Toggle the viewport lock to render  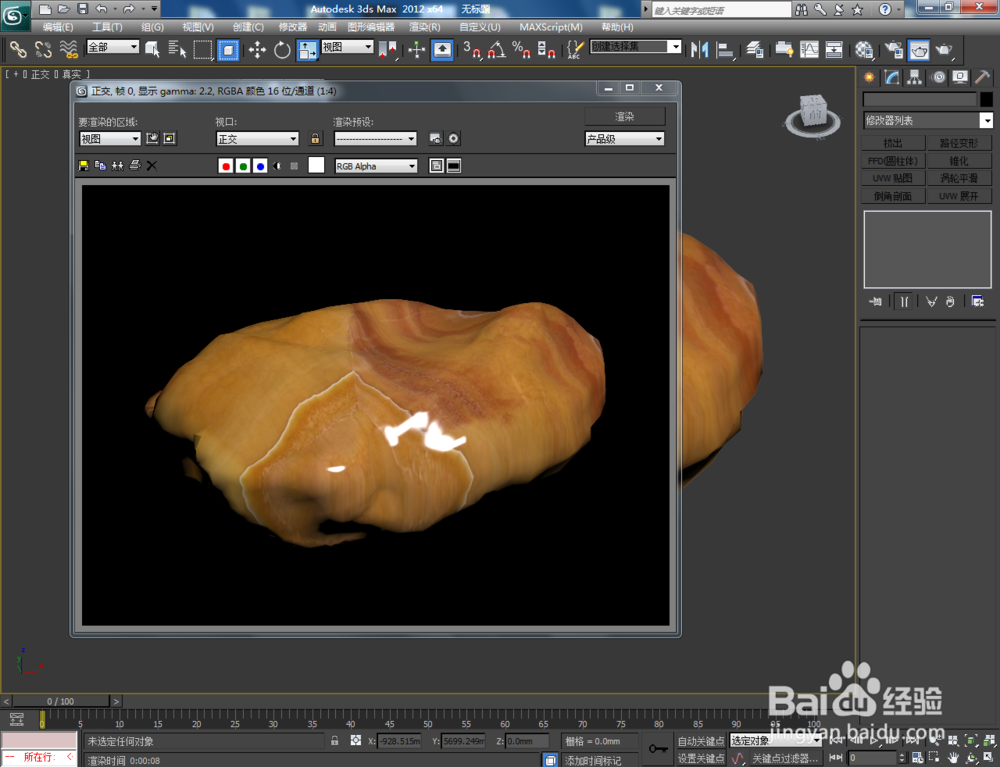[x=315, y=138]
